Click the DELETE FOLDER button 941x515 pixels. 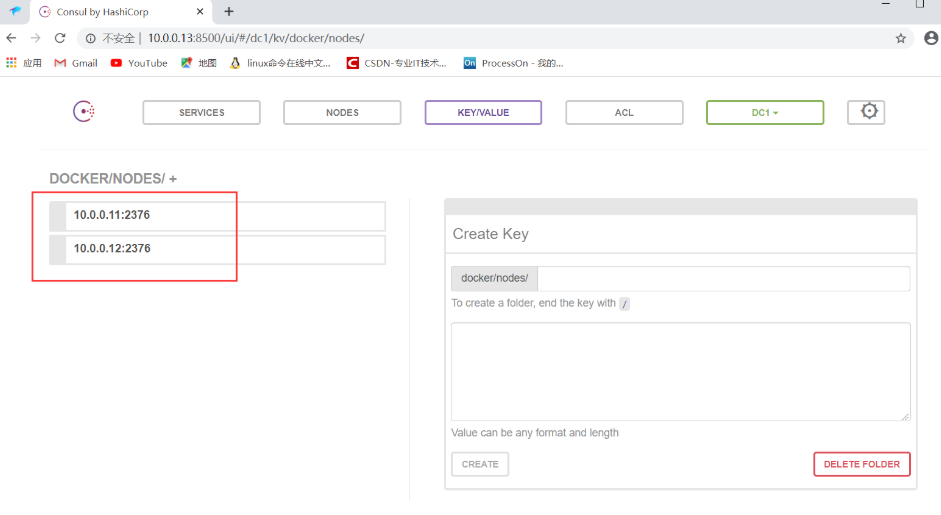[x=862, y=464]
